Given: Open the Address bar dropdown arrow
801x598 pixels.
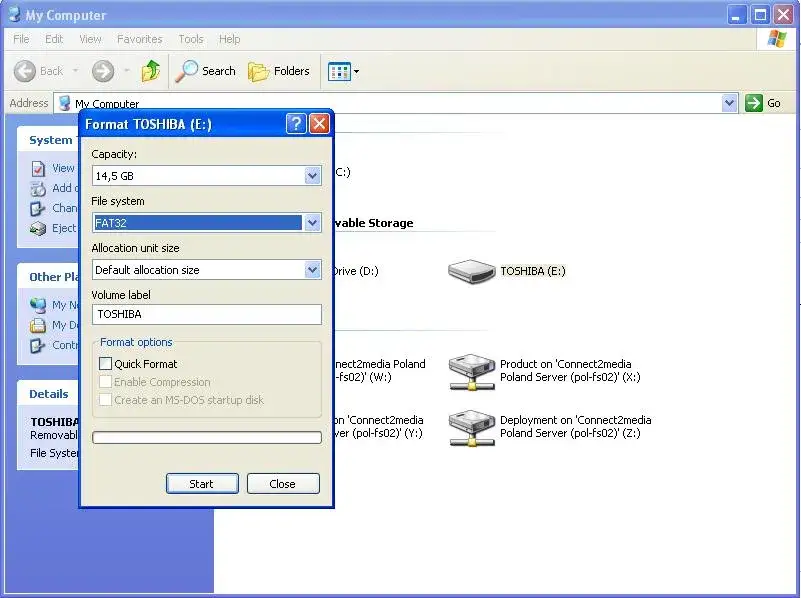Looking at the screenshot, I should 729,103.
